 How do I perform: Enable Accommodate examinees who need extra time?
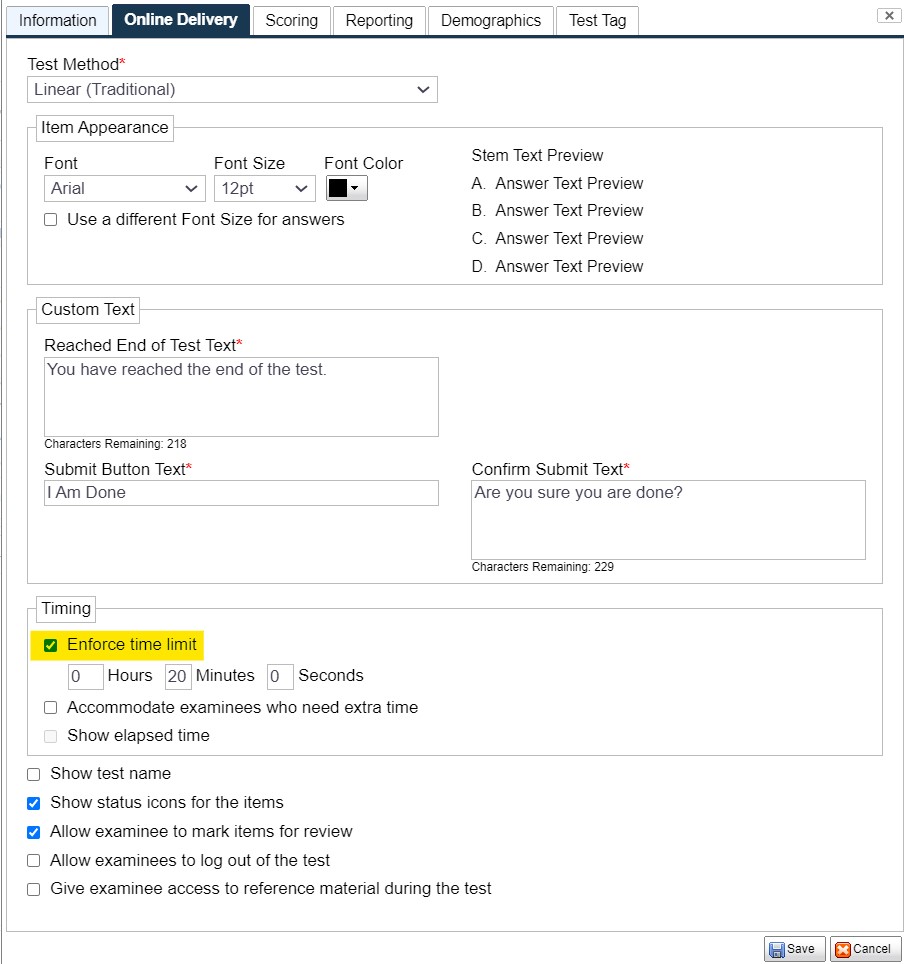point(50,708)
